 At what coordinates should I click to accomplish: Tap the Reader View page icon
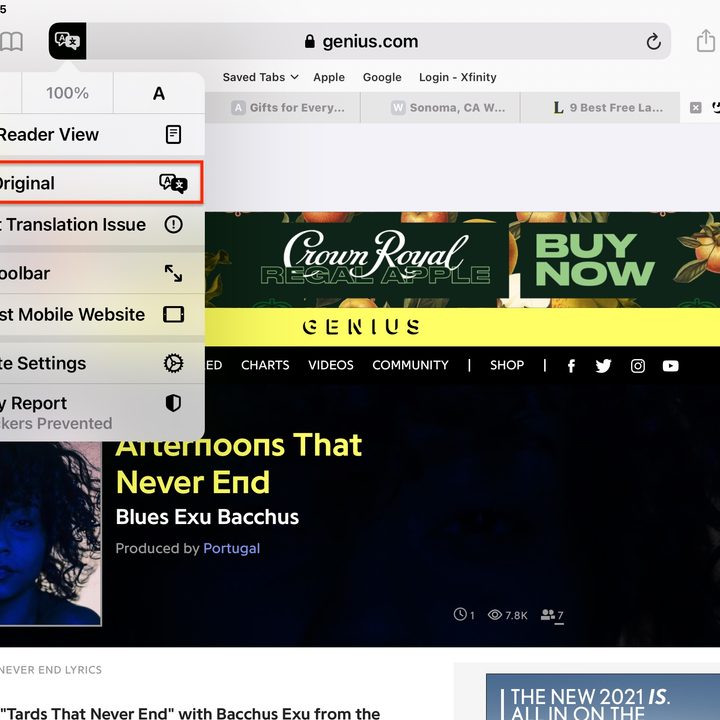(x=173, y=135)
